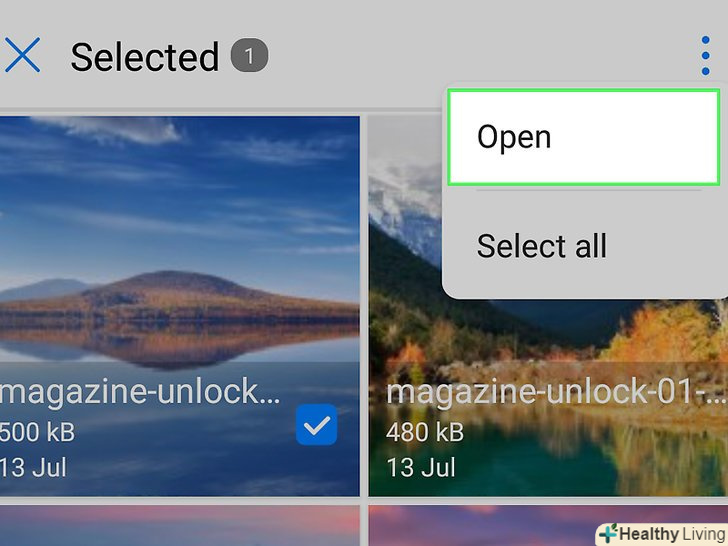Tap the 480 kB file size label
The image size is (728, 546).
[425, 432]
